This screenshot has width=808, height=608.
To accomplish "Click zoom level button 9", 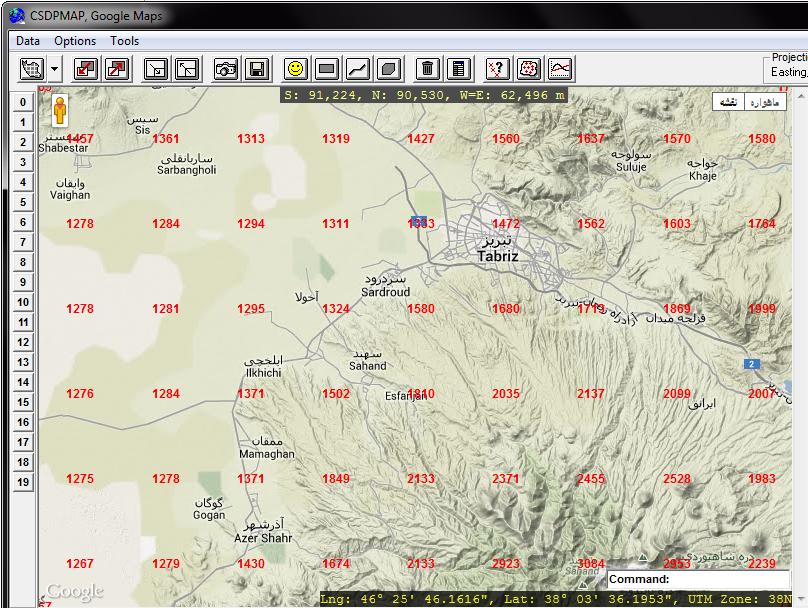I will (x=23, y=282).
